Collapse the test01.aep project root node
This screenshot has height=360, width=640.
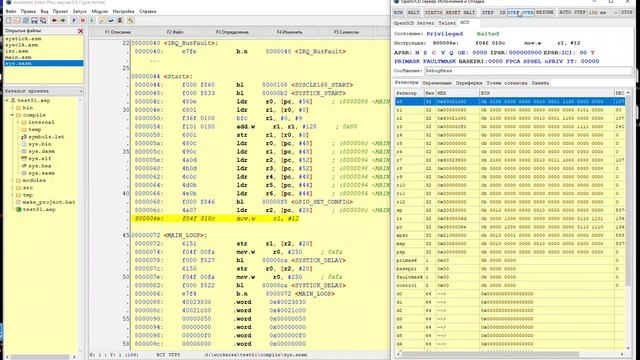(x=7, y=100)
